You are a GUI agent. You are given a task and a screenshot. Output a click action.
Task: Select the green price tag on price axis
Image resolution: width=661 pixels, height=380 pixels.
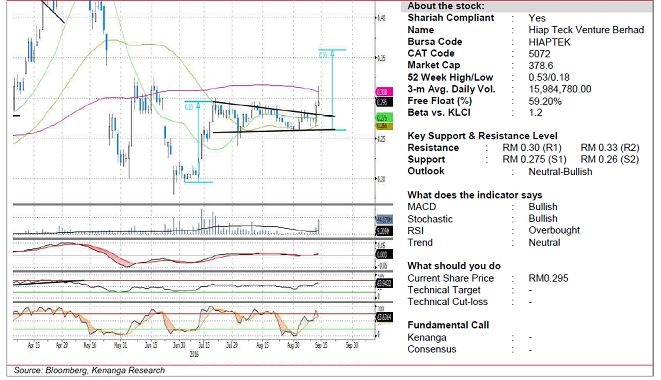click(x=384, y=118)
